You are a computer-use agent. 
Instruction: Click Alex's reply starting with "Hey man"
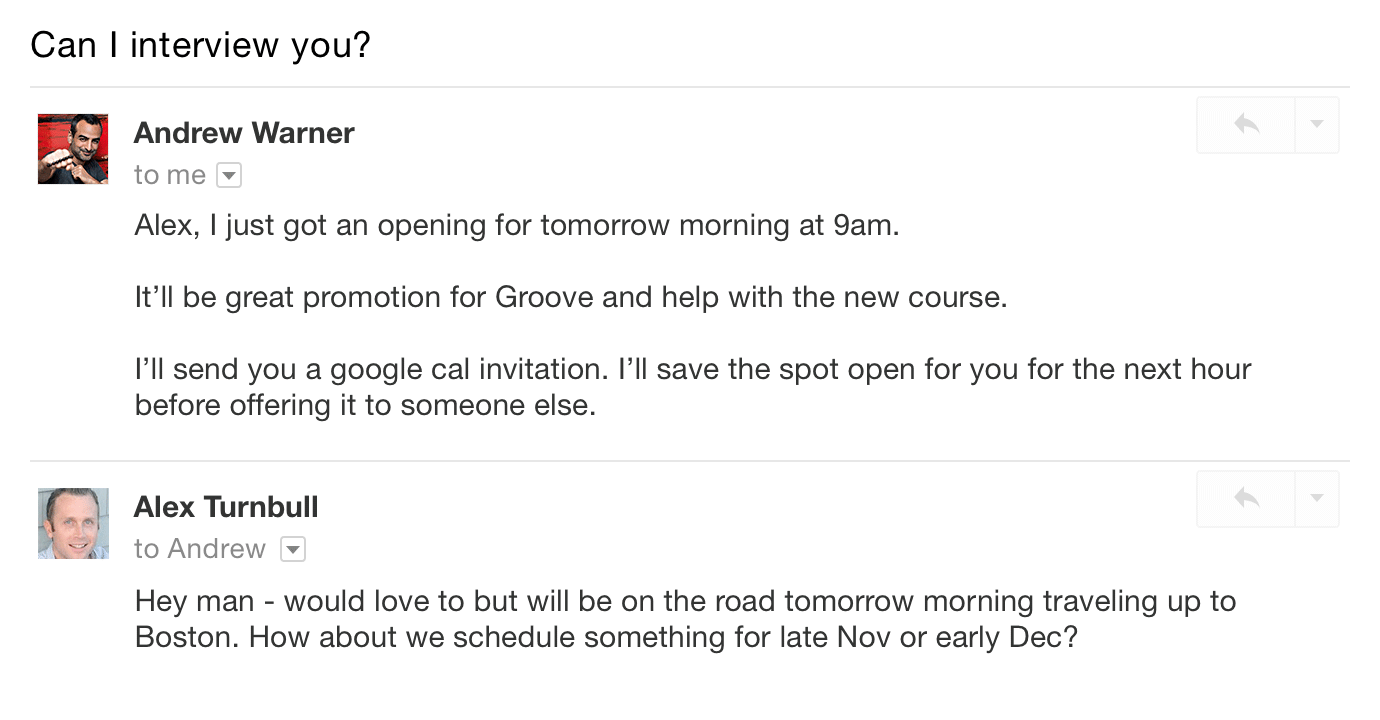[x=685, y=602]
